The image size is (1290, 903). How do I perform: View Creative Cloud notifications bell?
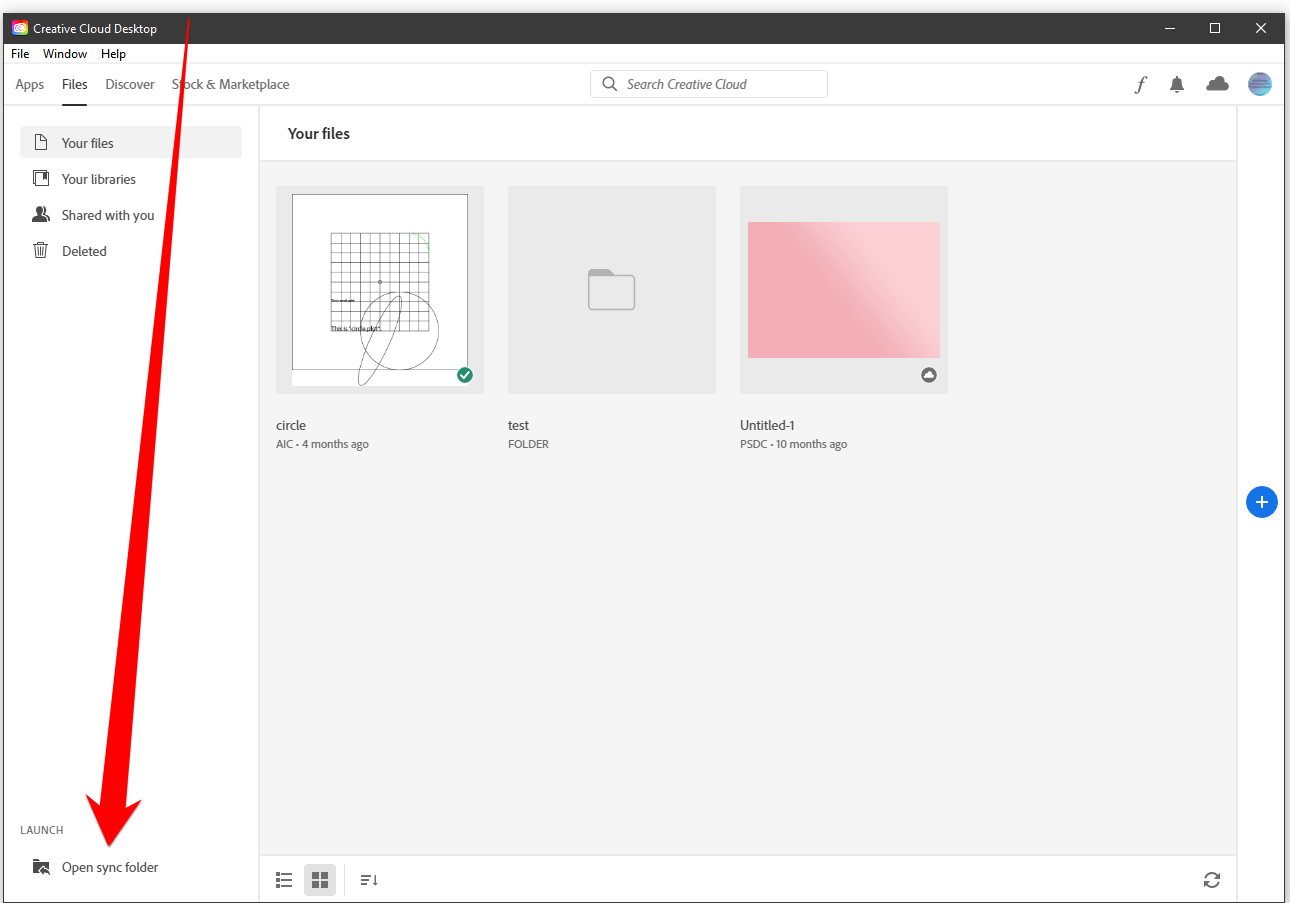1177,84
